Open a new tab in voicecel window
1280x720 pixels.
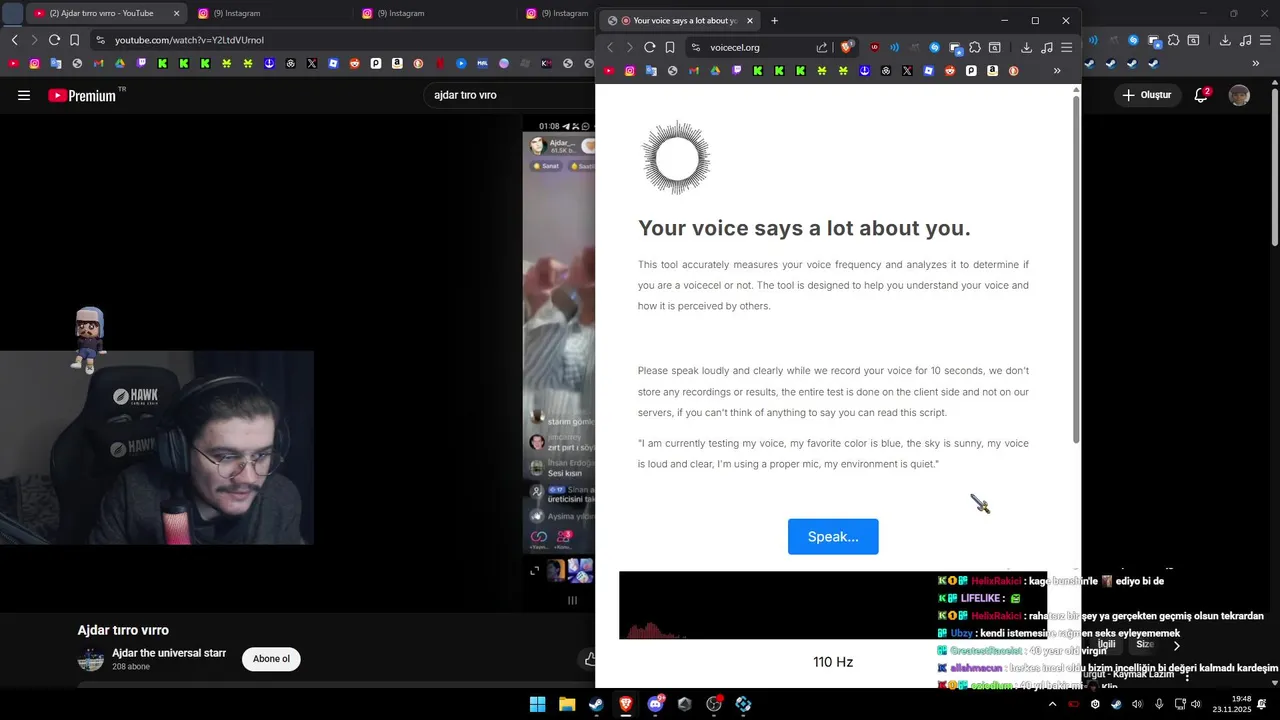[x=774, y=20]
